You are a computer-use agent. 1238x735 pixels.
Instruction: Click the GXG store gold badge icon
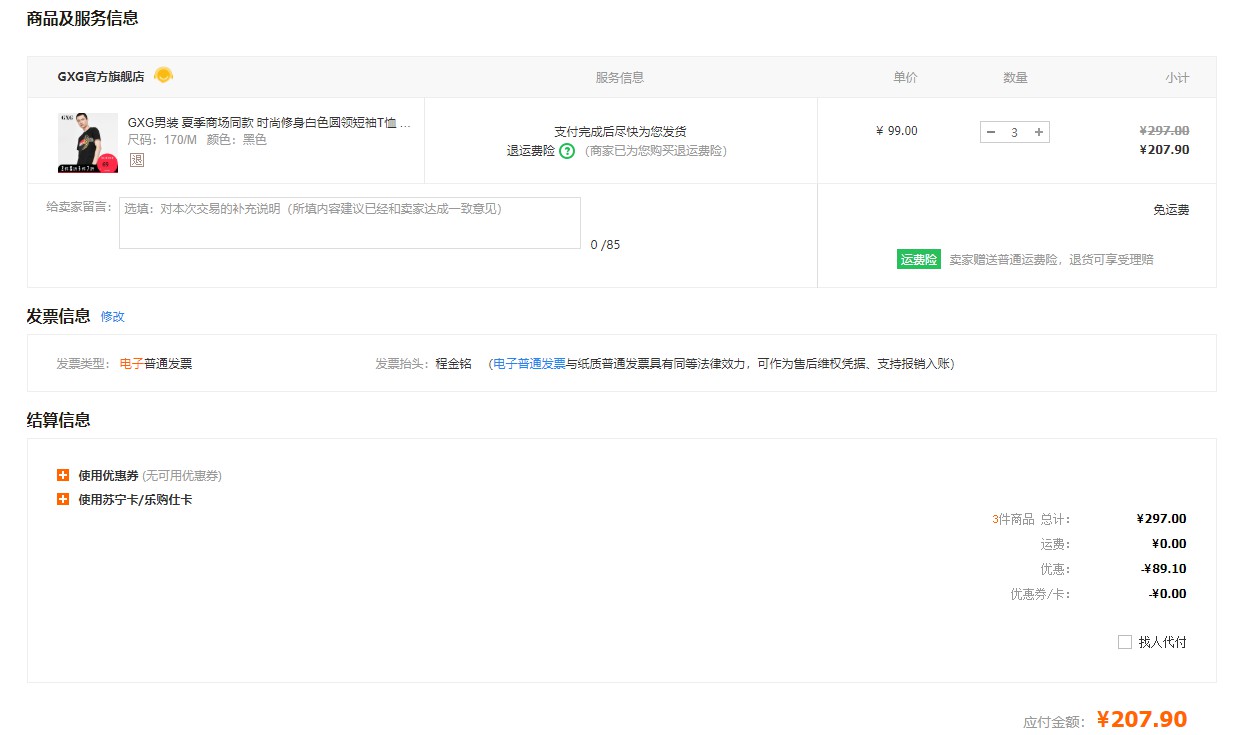pos(163,76)
